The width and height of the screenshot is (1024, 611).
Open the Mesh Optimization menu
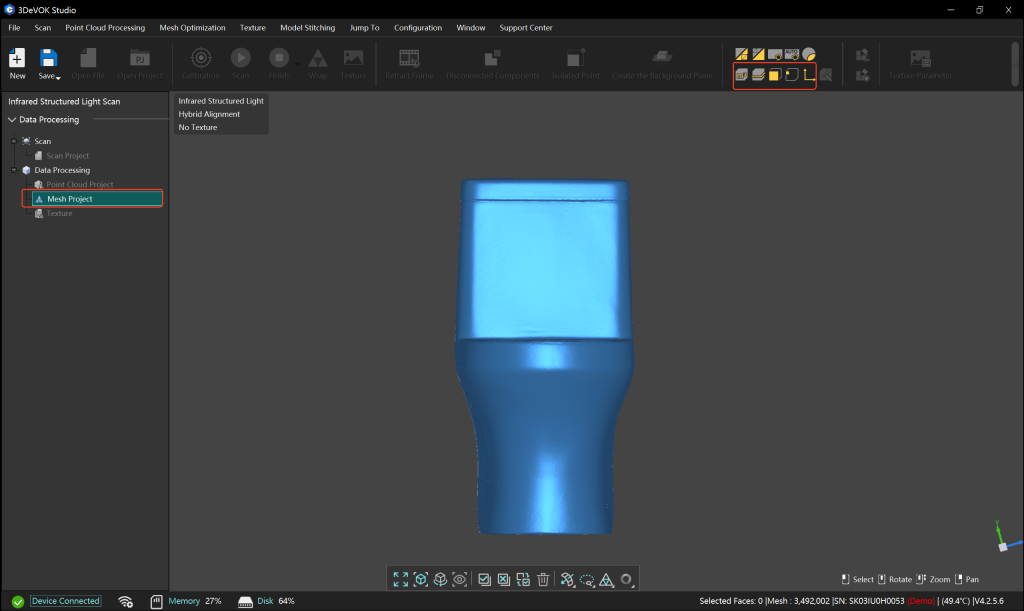pyautogui.click(x=192, y=27)
